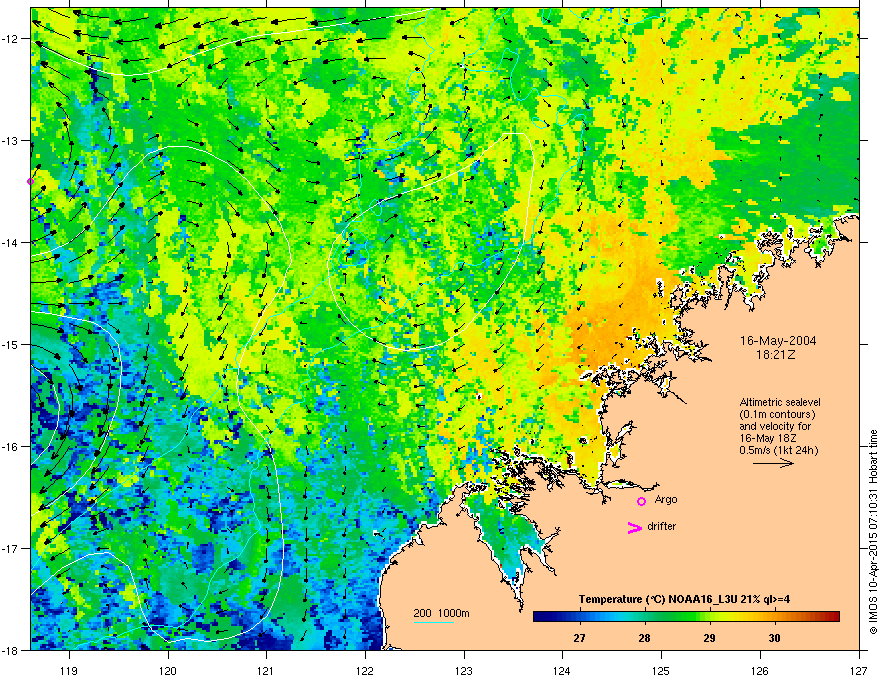Click the temperature color bar

point(686,616)
